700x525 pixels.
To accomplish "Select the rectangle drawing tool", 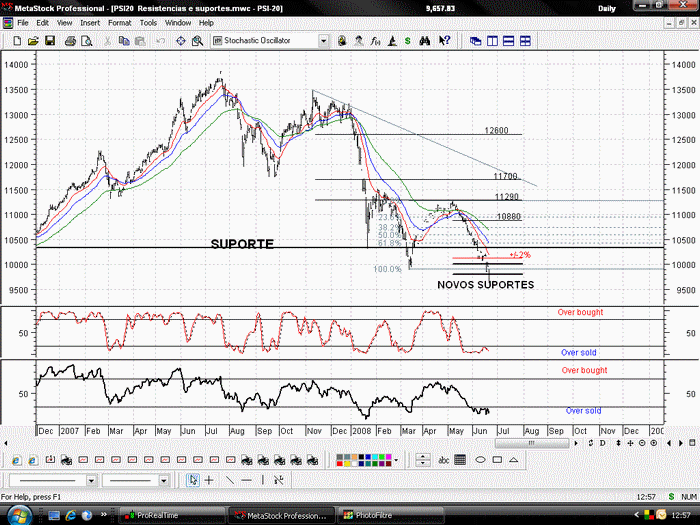I will click(x=497, y=460).
